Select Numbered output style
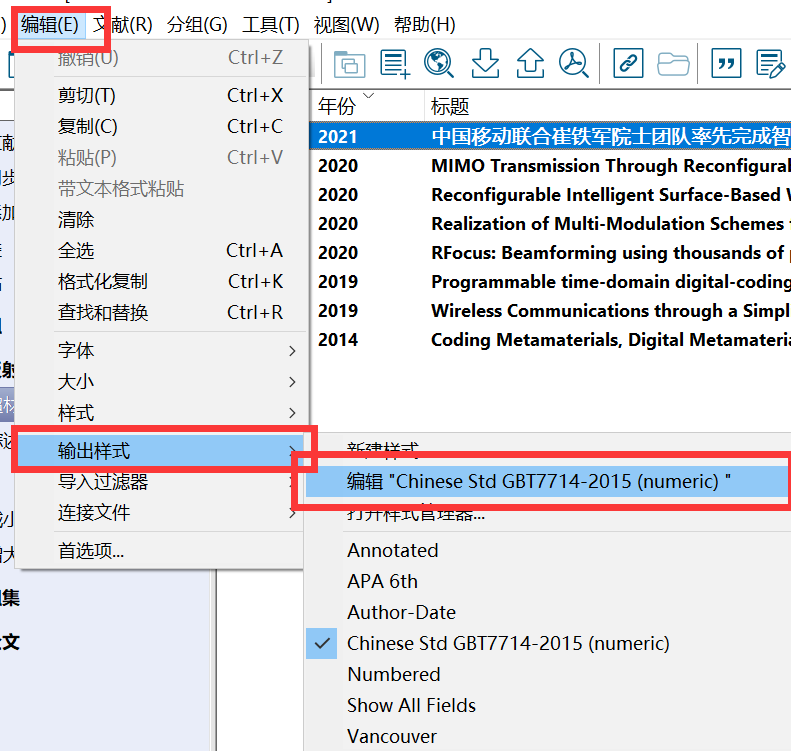 (x=548, y=674)
